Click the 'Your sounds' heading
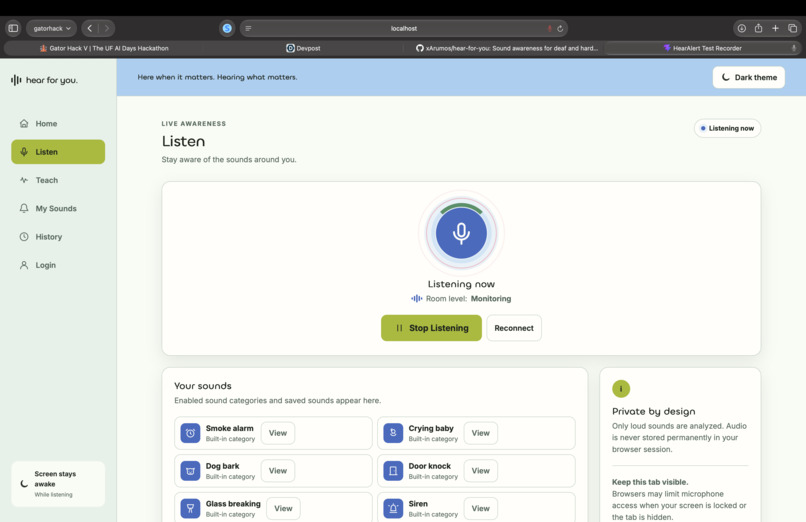Viewport: 806px width, 522px height. point(203,386)
